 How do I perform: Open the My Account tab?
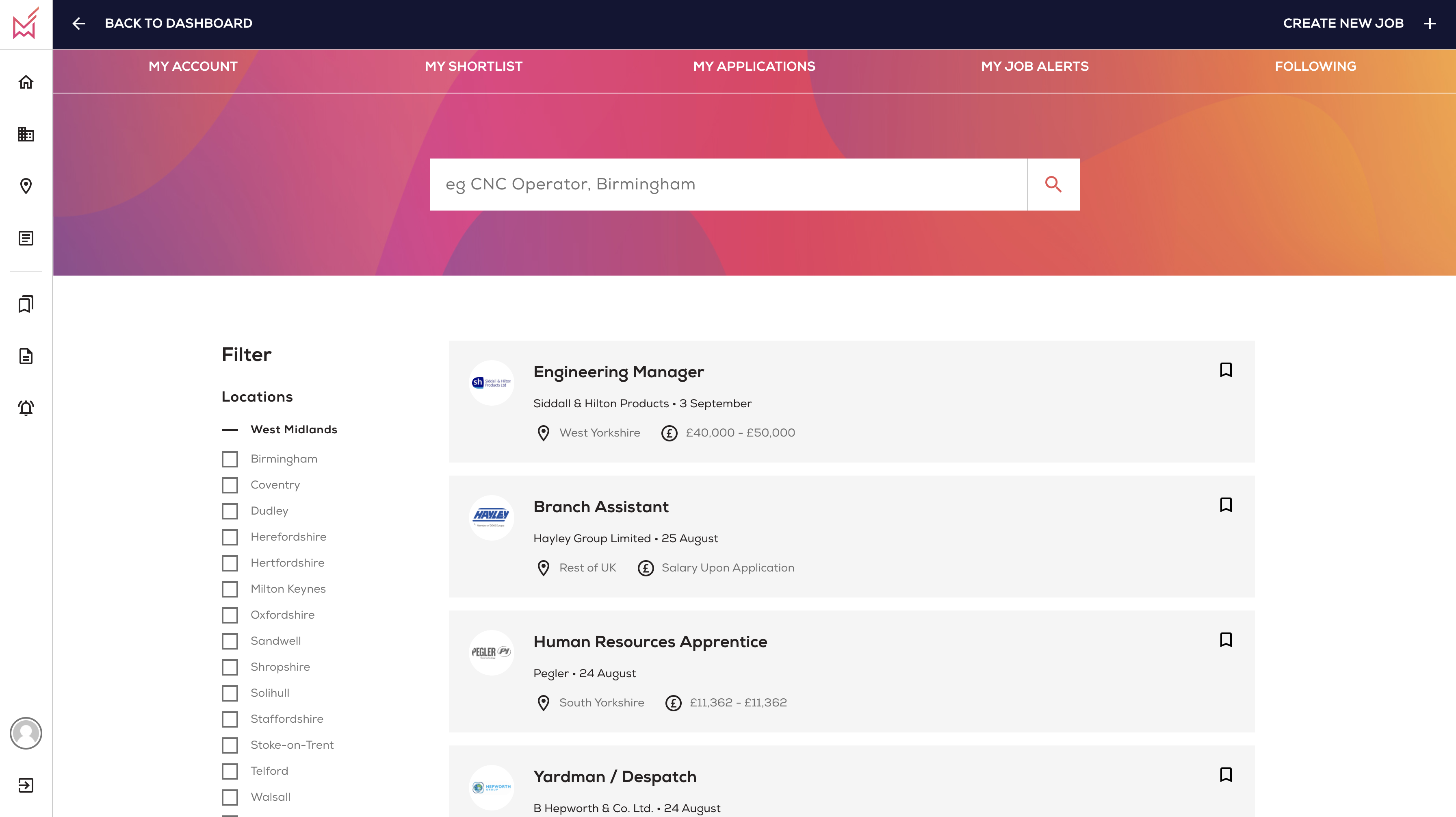point(193,66)
